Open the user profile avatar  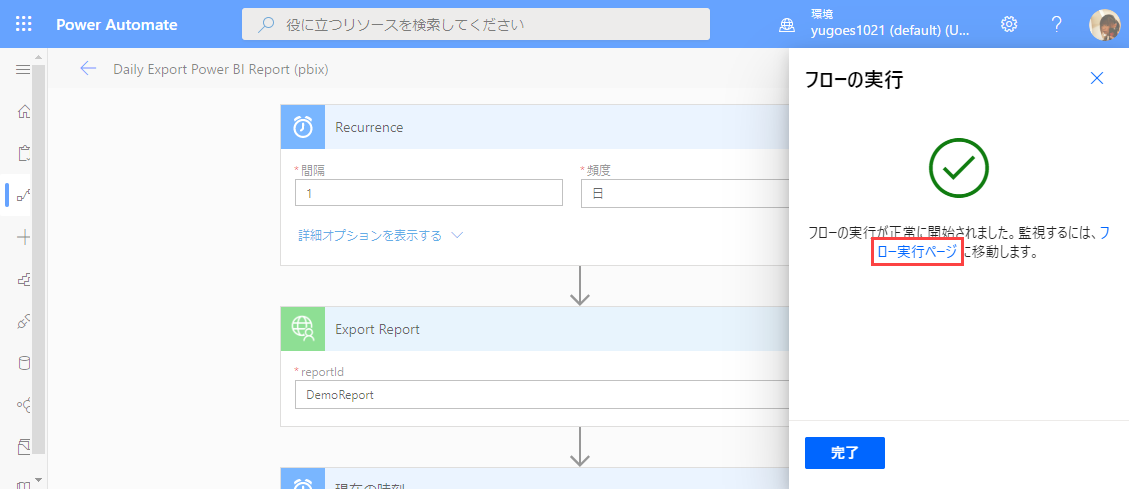tap(1104, 24)
